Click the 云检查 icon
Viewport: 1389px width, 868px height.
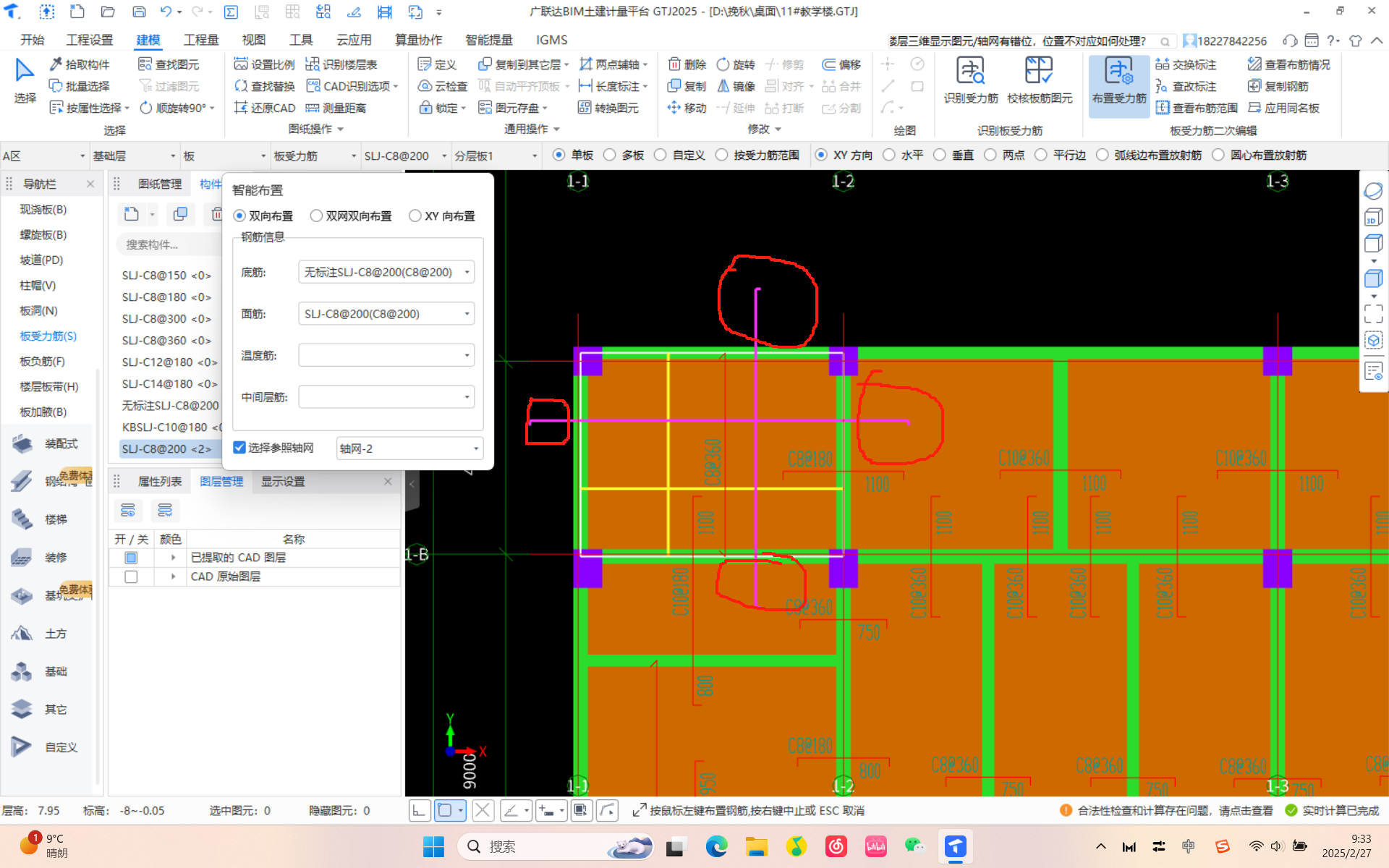click(x=425, y=87)
